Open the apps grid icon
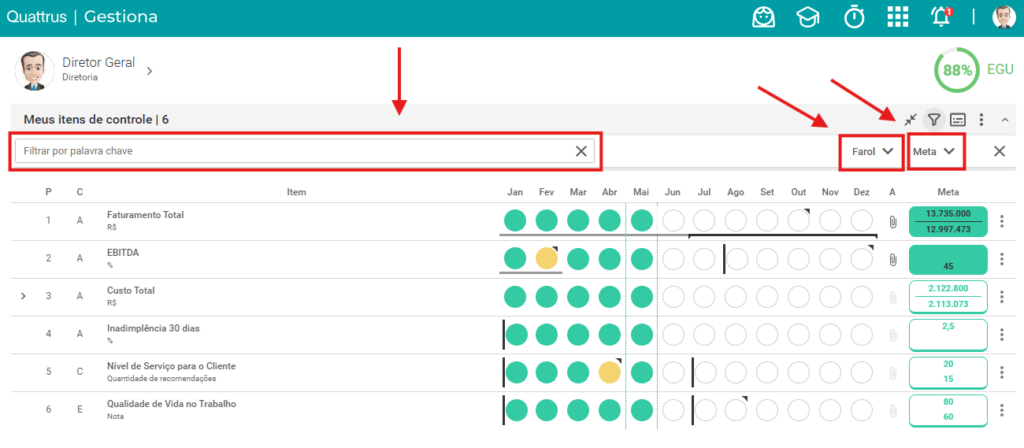This screenshot has width=1024, height=448. tap(898, 16)
